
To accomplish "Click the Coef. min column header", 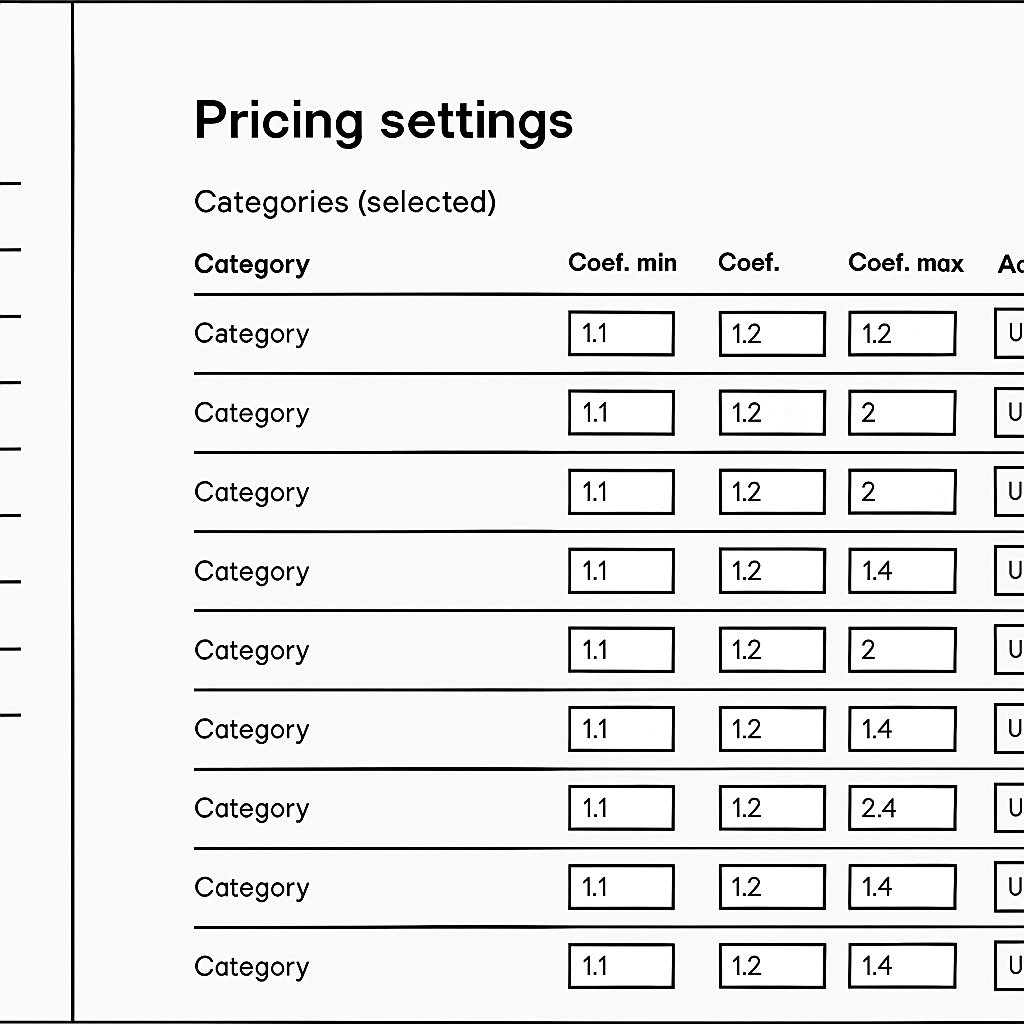I will point(622,263).
